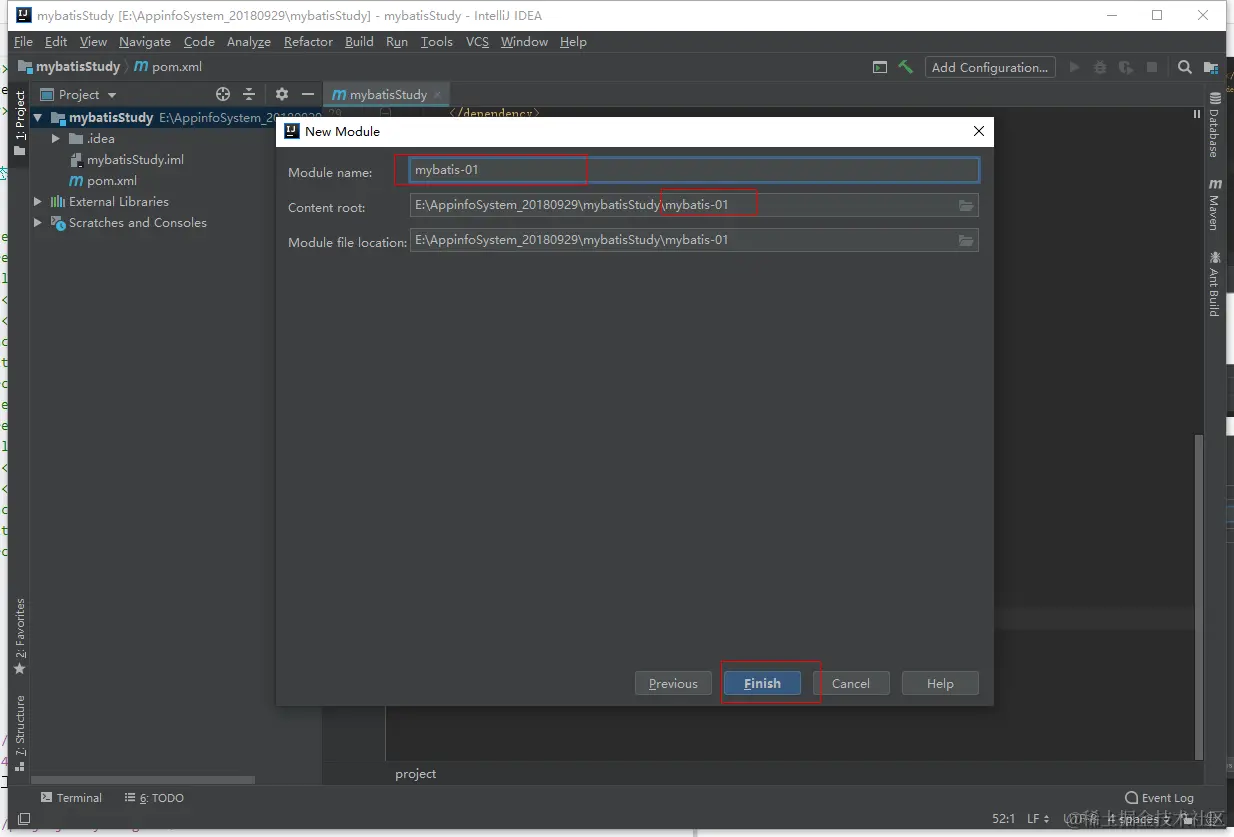The image size is (1234, 837).
Task: Click the Collapse All icon in the Project panel
Action: click(x=249, y=94)
